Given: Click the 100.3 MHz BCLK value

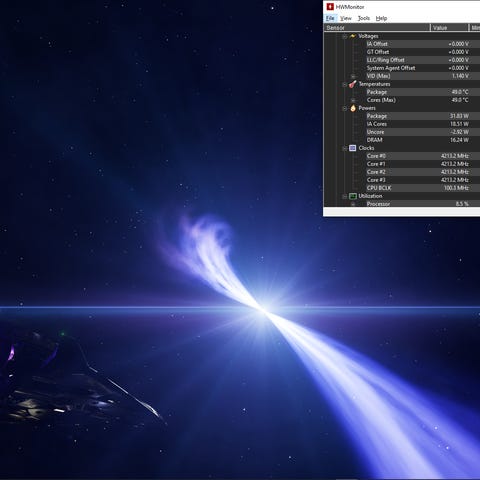Looking at the screenshot, I should point(456,188).
